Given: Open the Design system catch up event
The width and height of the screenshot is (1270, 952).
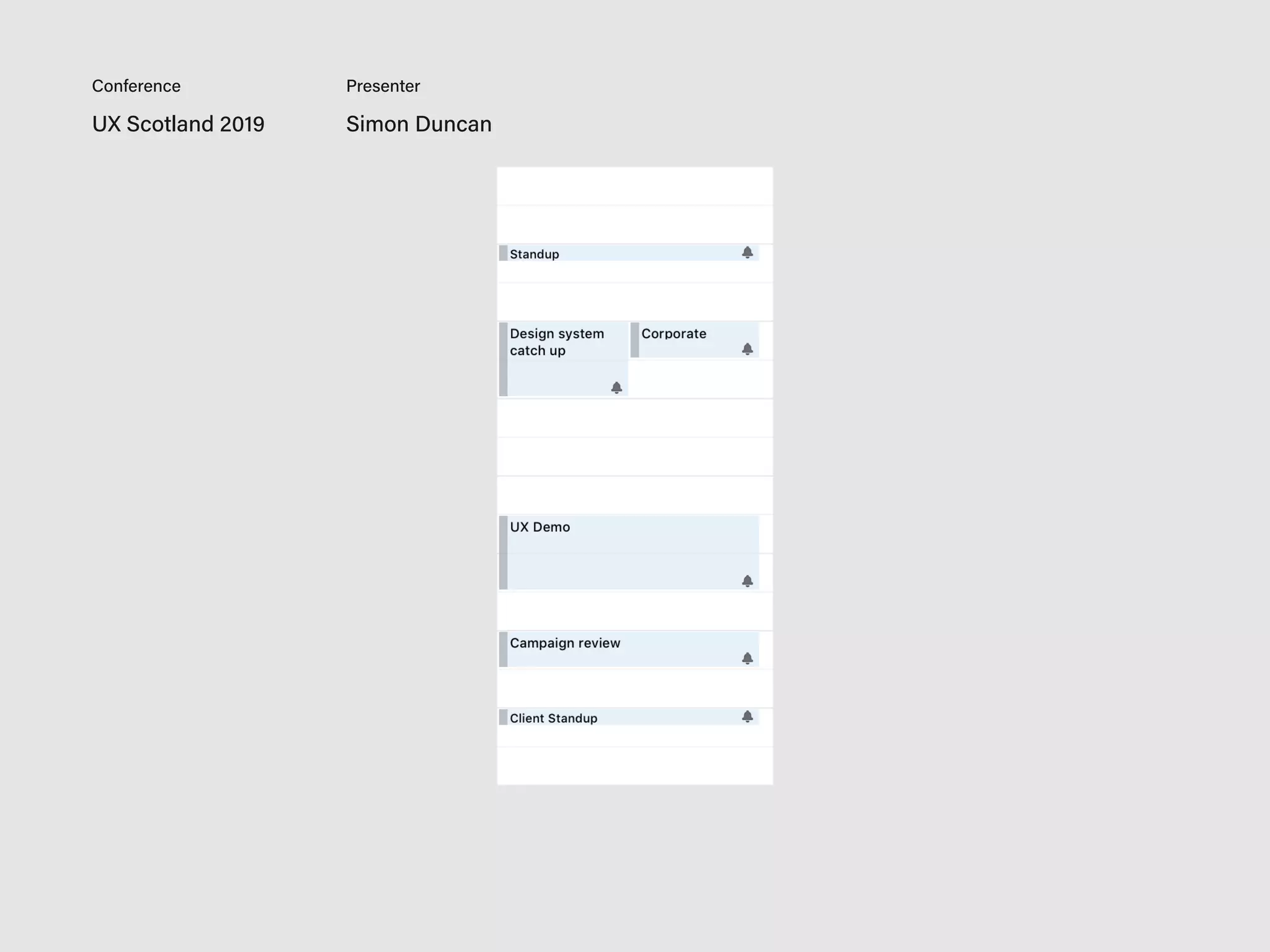Looking at the screenshot, I should [x=556, y=342].
